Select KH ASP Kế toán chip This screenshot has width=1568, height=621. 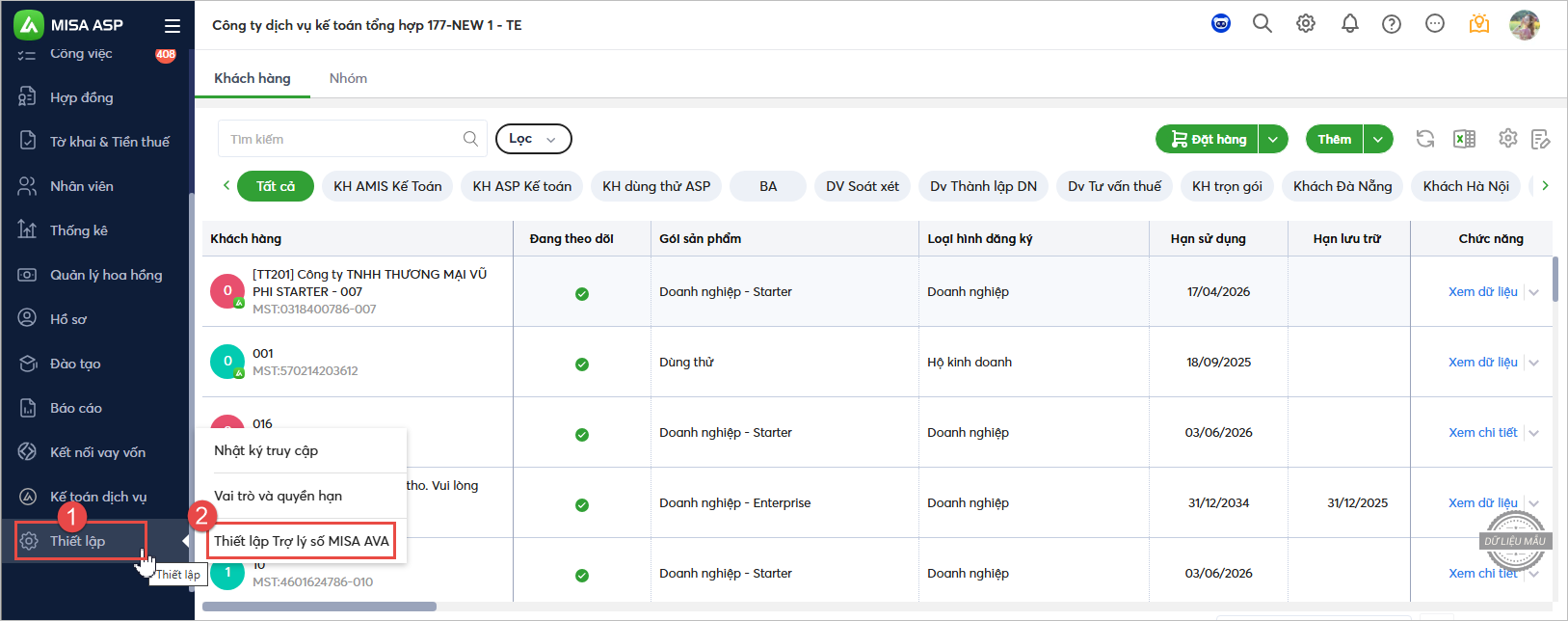click(x=522, y=186)
